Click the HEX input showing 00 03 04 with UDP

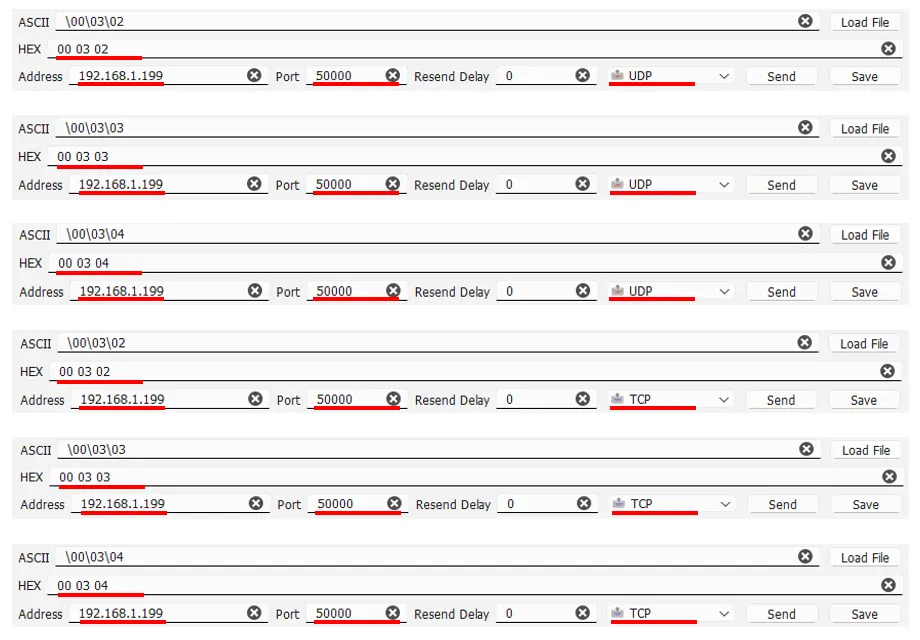tap(464, 263)
